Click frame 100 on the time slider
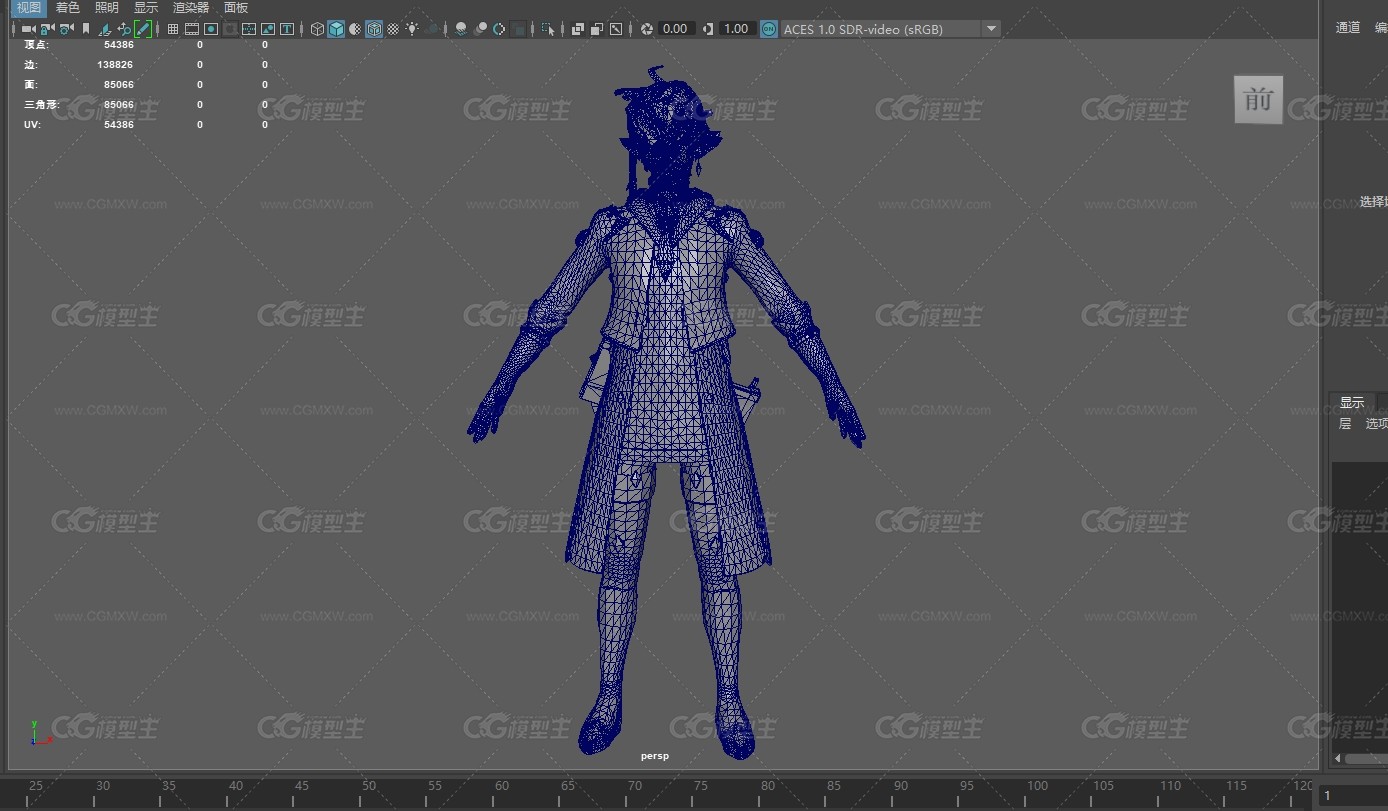The width and height of the screenshot is (1388, 811). [x=1037, y=787]
